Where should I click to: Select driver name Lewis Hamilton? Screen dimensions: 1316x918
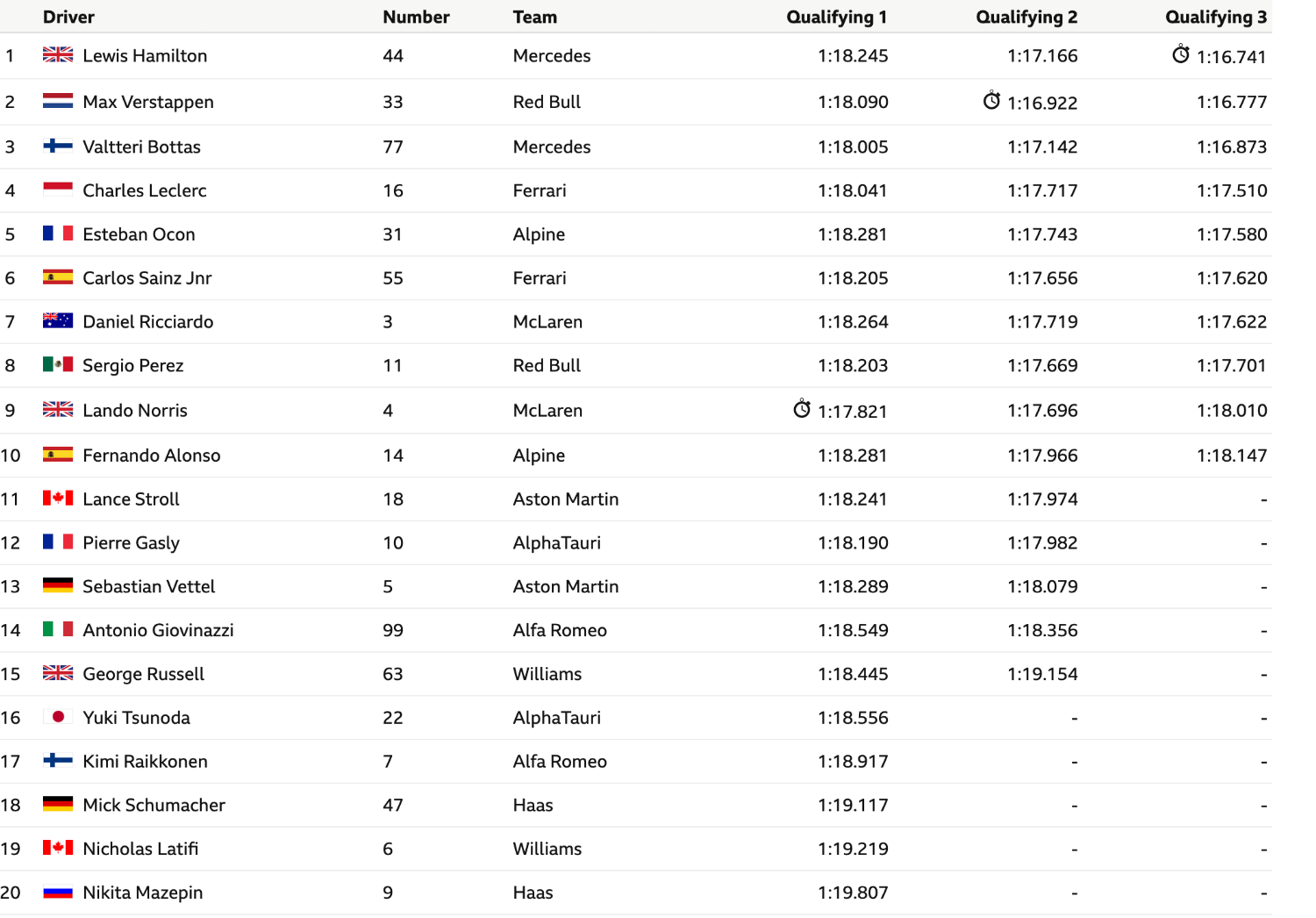(x=145, y=56)
